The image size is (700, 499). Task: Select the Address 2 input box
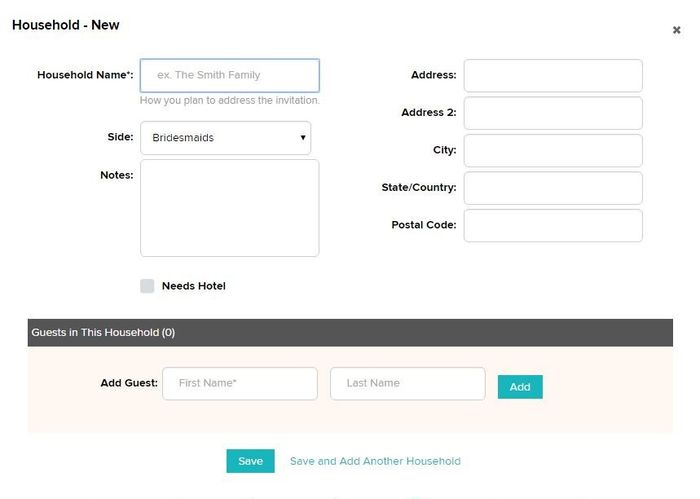(553, 113)
